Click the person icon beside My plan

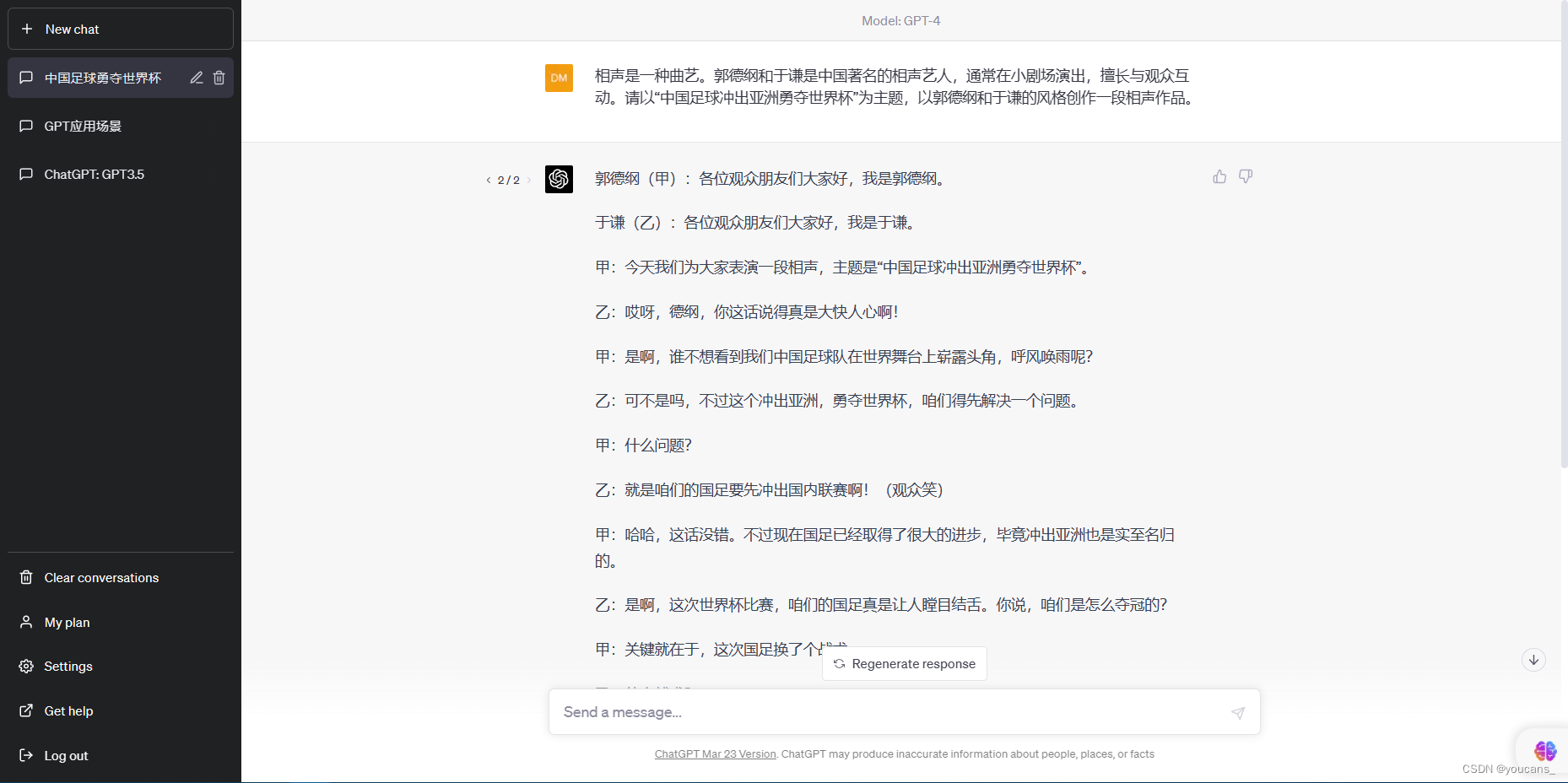(26, 622)
